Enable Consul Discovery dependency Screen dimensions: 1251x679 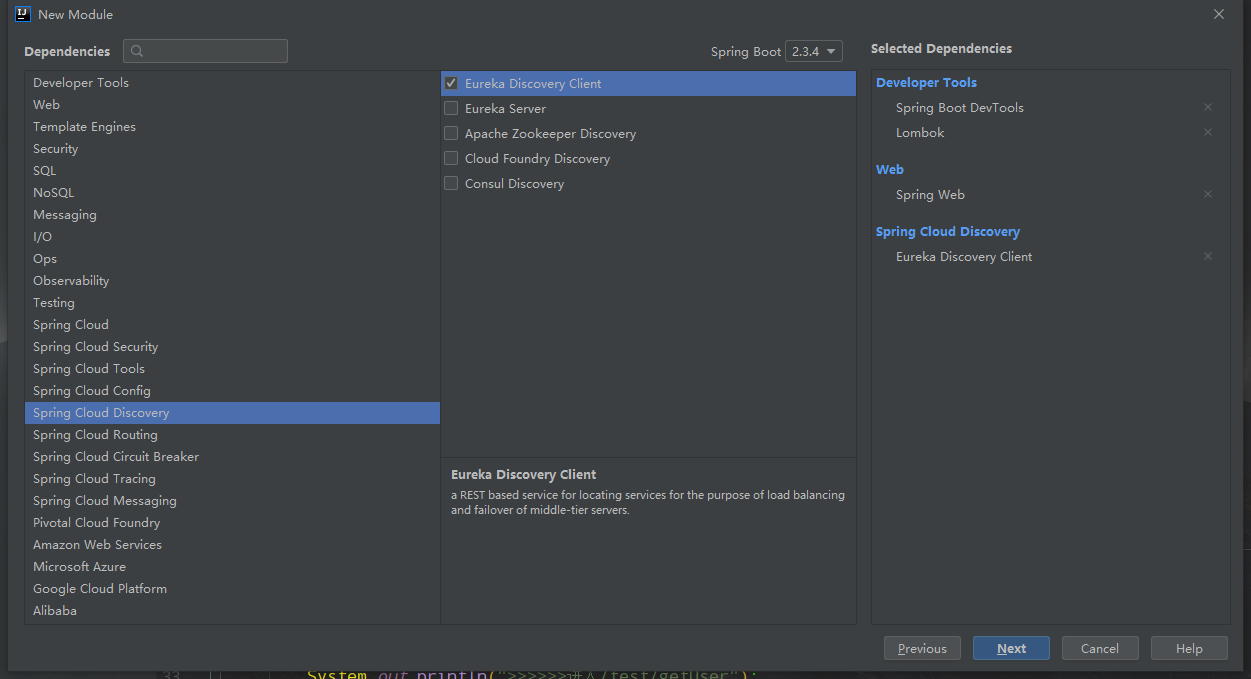[451, 183]
